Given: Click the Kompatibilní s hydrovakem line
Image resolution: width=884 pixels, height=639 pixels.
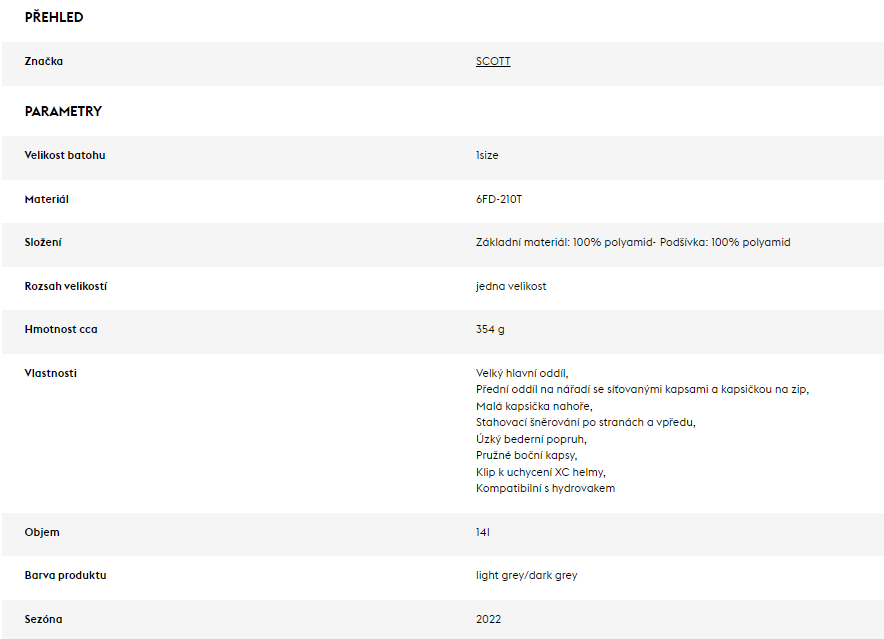Looking at the screenshot, I should click(x=545, y=488).
